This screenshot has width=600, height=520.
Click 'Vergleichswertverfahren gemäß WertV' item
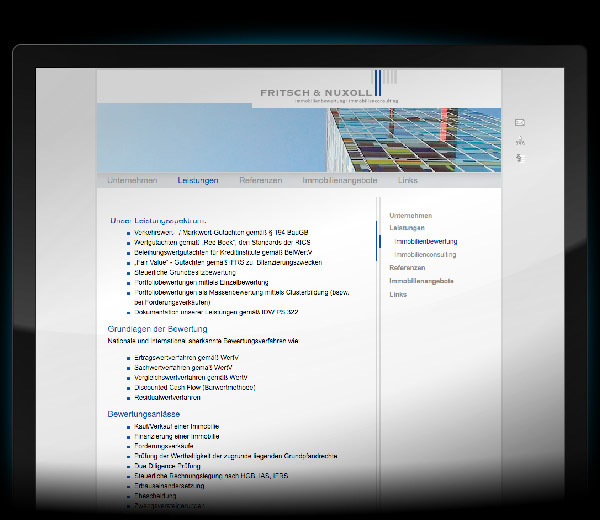pos(191,378)
